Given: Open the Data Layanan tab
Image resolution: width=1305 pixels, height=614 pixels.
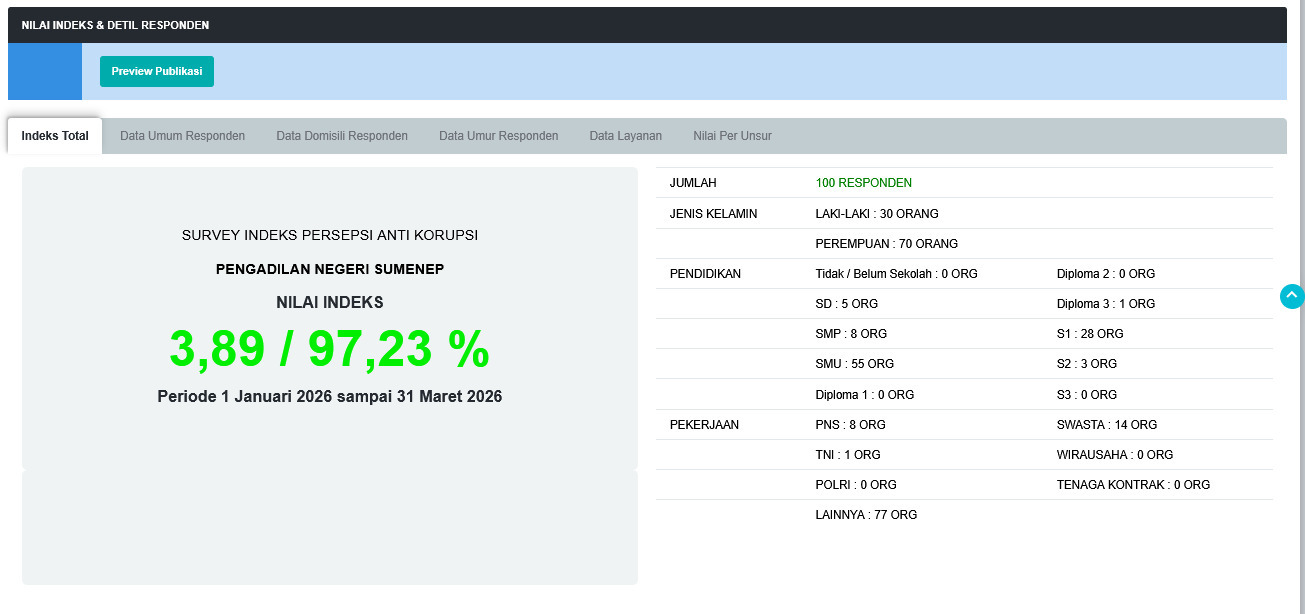Looking at the screenshot, I should click(625, 135).
